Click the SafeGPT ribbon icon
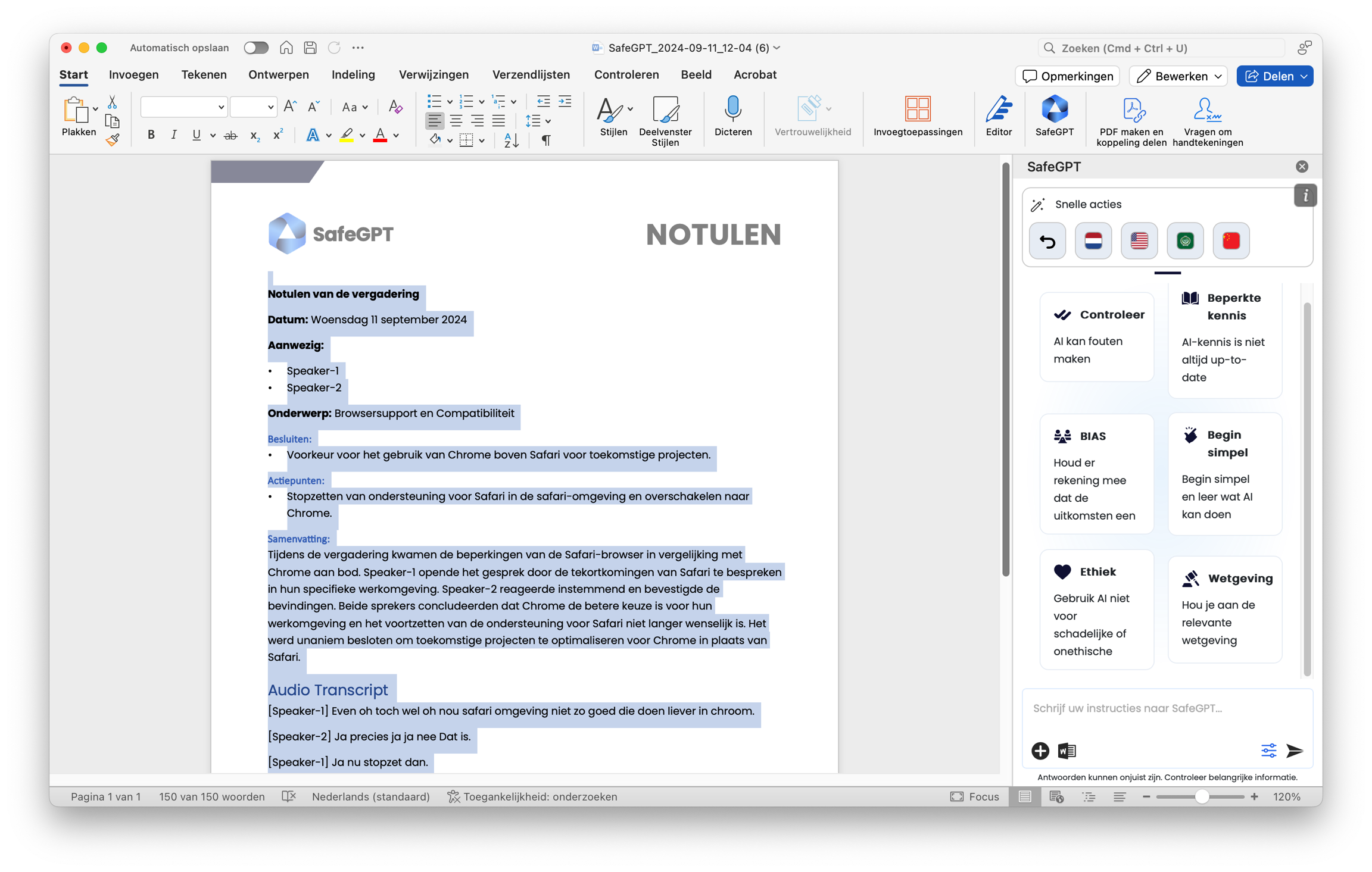Viewport: 1372px width, 872px height. tap(1054, 110)
